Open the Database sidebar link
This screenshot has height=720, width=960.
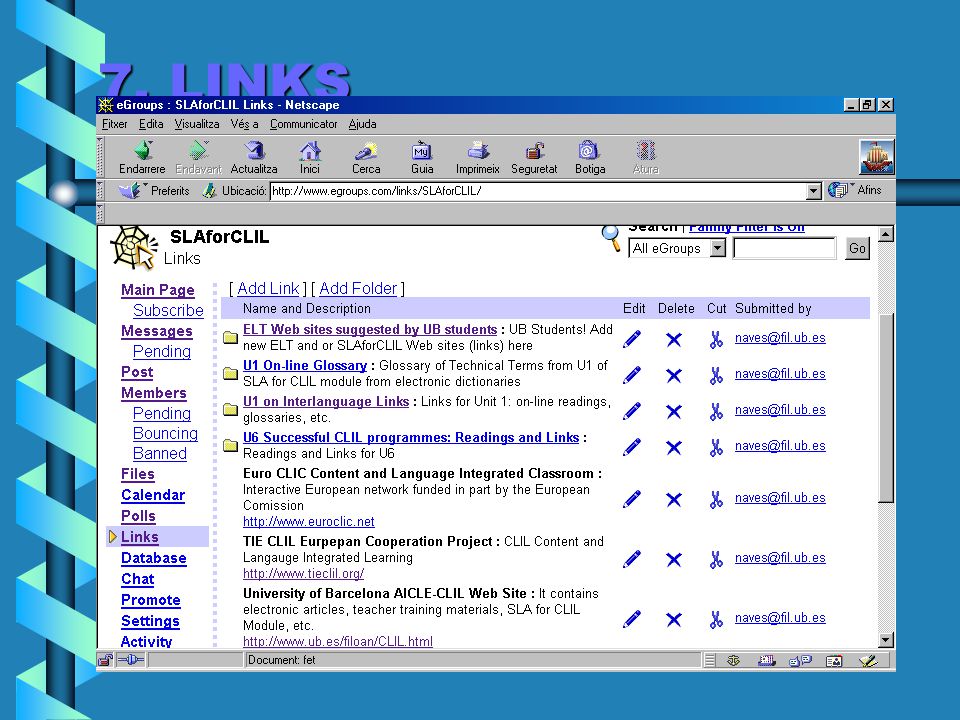pyautogui.click(x=154, y=558)
